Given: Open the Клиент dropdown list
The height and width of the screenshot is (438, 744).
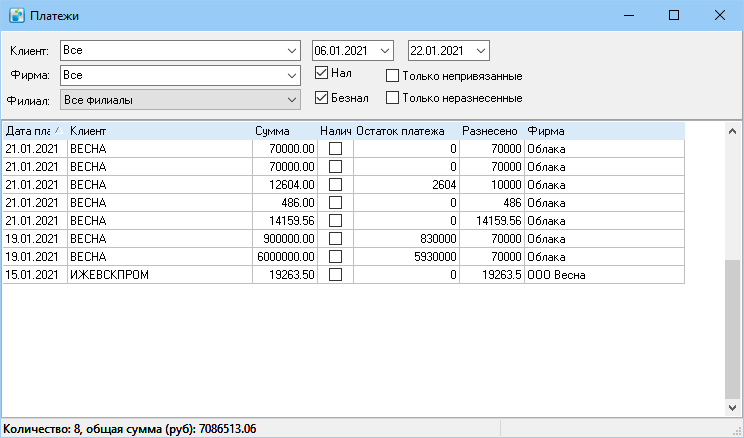Looking at the screenshot, I should [292, 51].
